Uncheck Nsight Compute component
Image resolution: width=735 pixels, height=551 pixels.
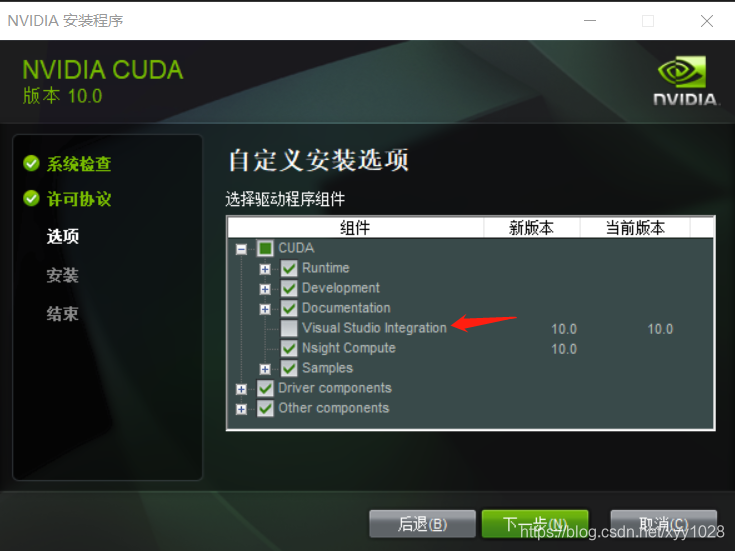coord(289,348)
